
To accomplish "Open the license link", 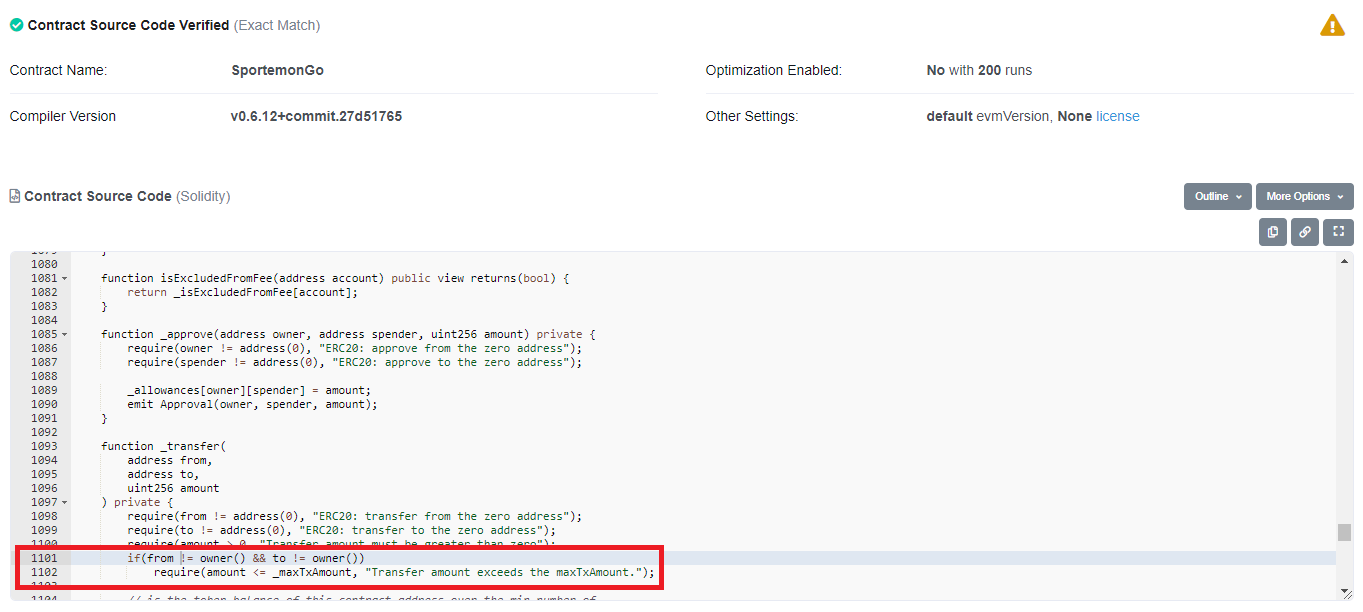I will point(1118,116).
